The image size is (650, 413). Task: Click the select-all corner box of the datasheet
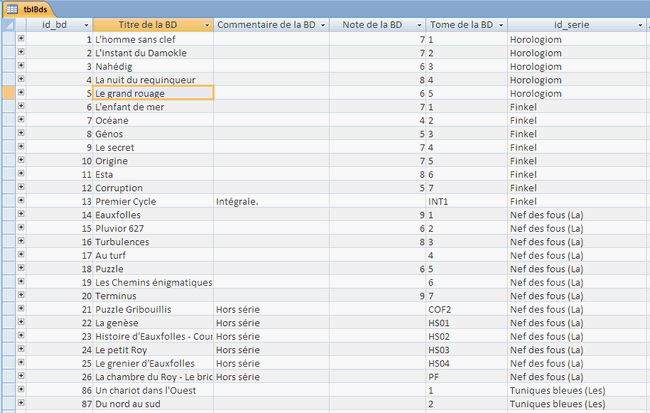pos(7,24)
